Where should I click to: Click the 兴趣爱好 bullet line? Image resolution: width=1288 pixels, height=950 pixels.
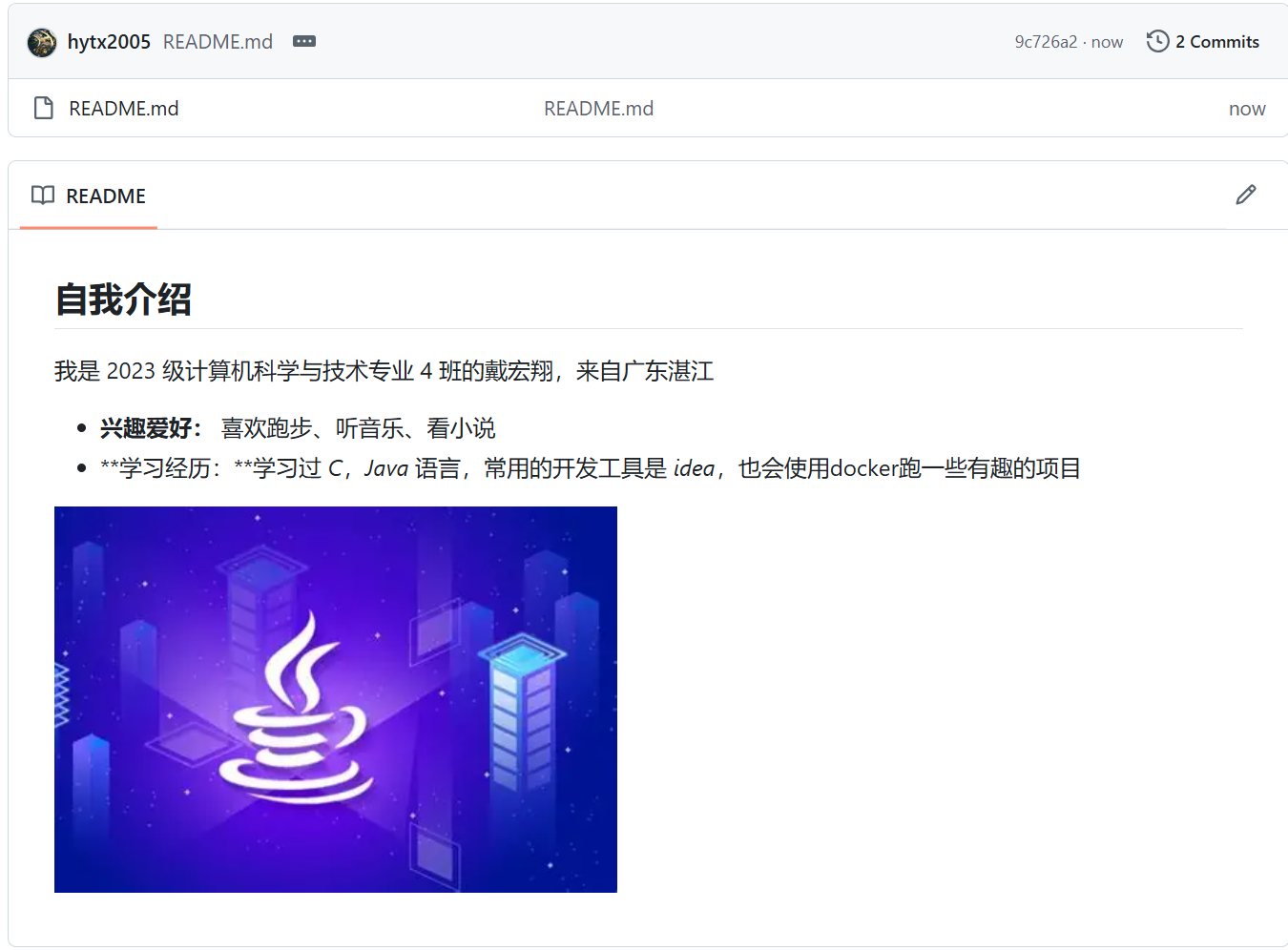coord(298,428)
